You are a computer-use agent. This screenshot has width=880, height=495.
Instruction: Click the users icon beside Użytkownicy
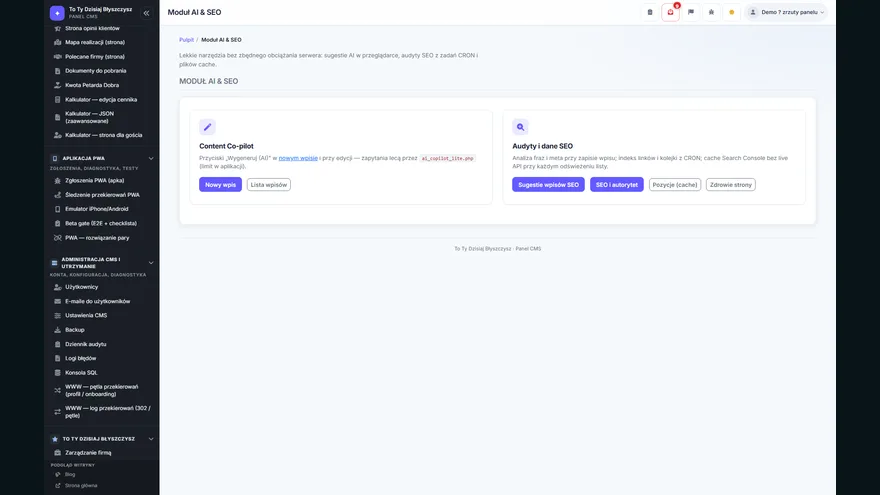point(57,287)
